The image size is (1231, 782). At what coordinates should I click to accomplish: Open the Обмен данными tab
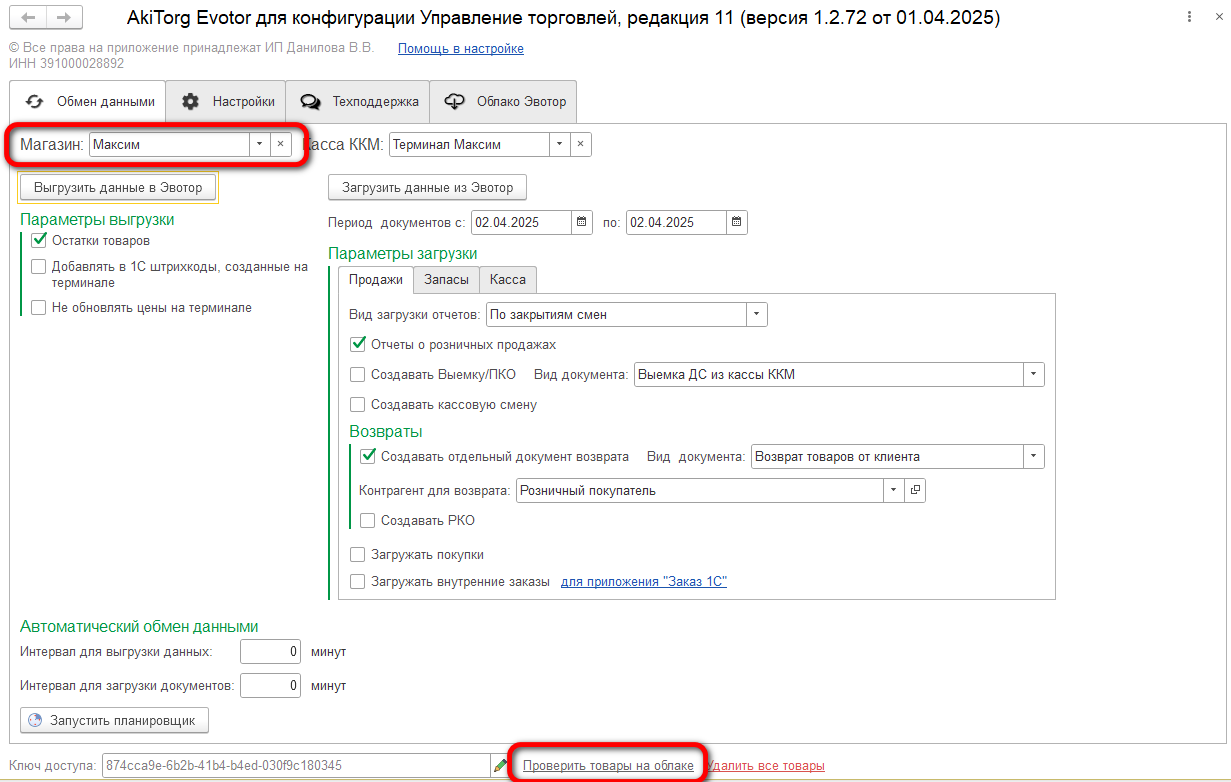(x=88, y=101)
